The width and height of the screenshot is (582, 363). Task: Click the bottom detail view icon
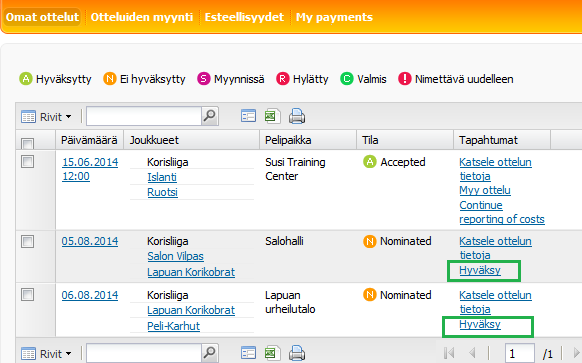(x=248, y=353)
